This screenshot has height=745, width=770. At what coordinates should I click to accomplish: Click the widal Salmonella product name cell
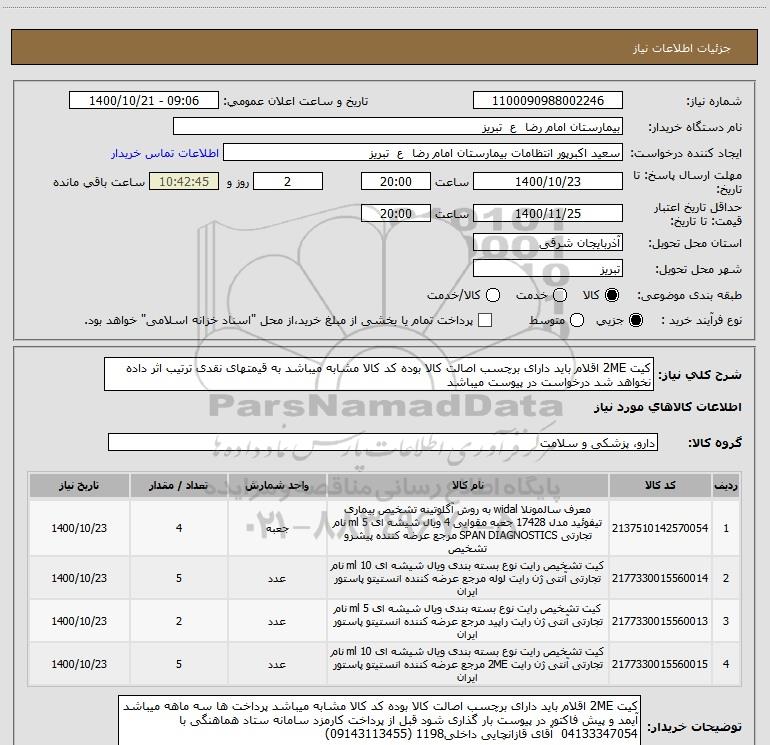click(468, 528)
